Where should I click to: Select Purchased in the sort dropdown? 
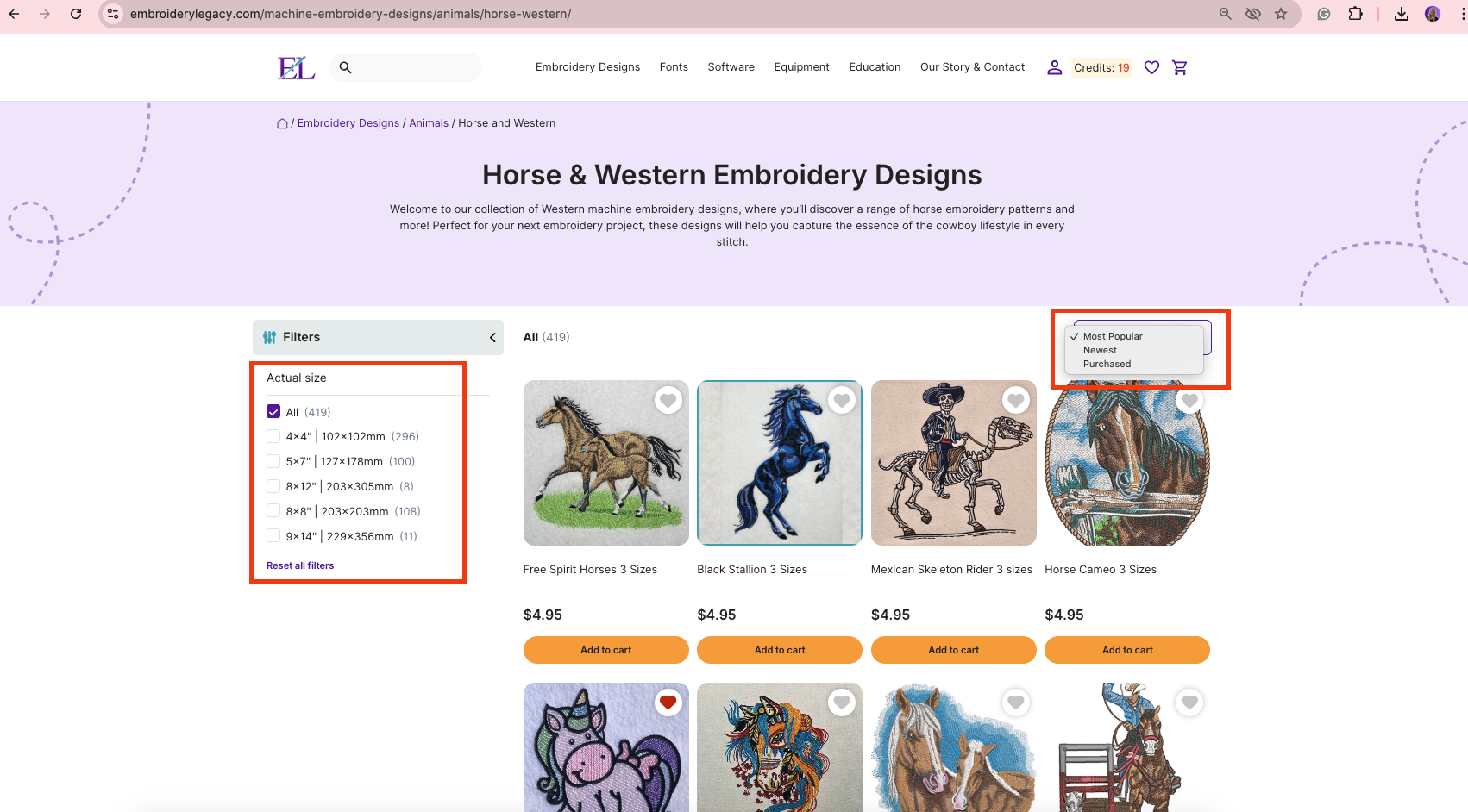[x=1107, y=364]
